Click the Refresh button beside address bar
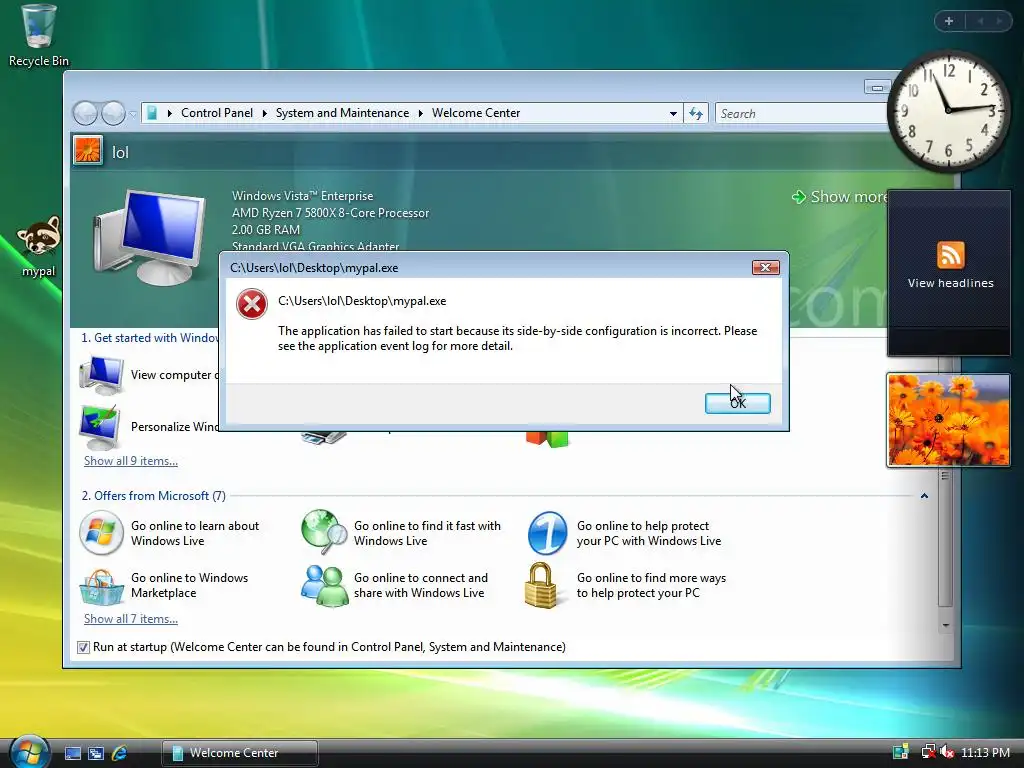 [696, 114]
